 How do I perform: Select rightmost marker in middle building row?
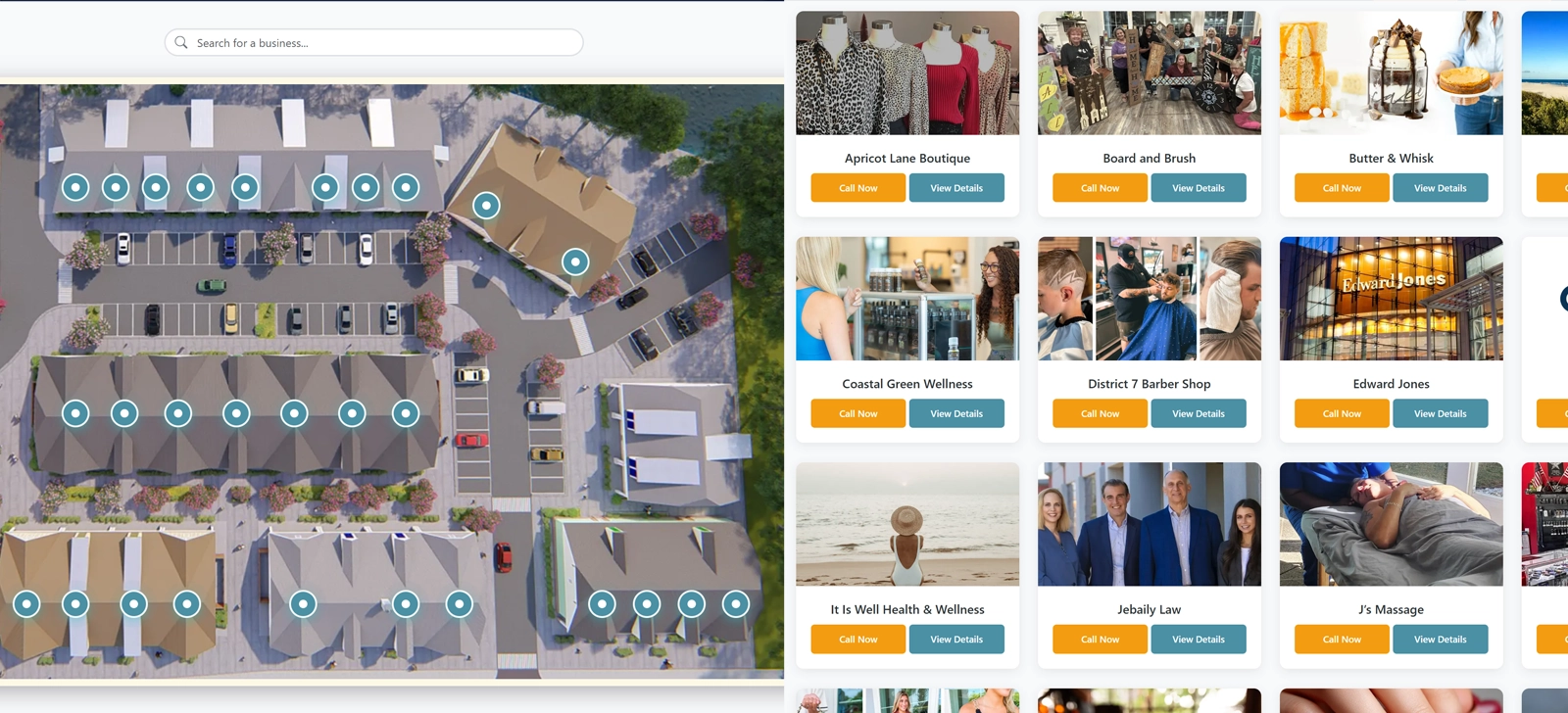(x=406, y=413)
